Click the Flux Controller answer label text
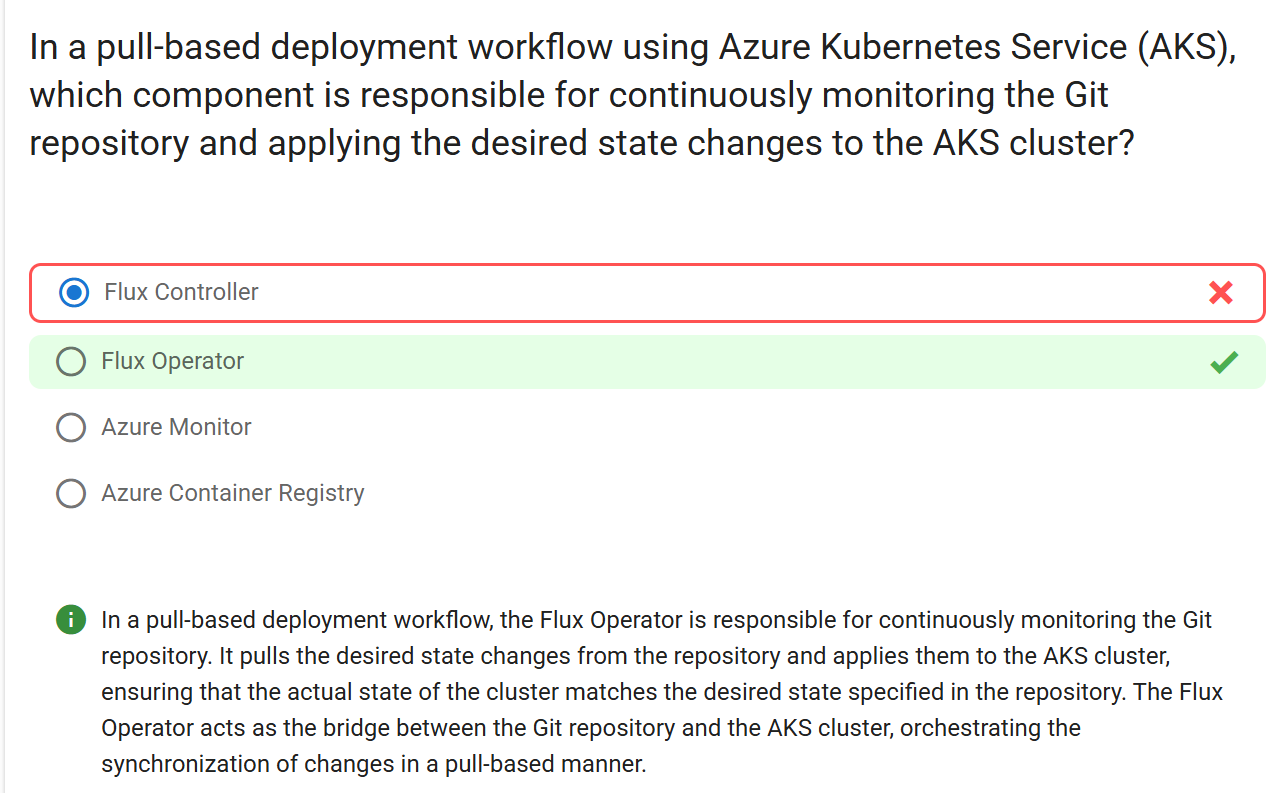 pyautogui.click(x=181, y=292)
